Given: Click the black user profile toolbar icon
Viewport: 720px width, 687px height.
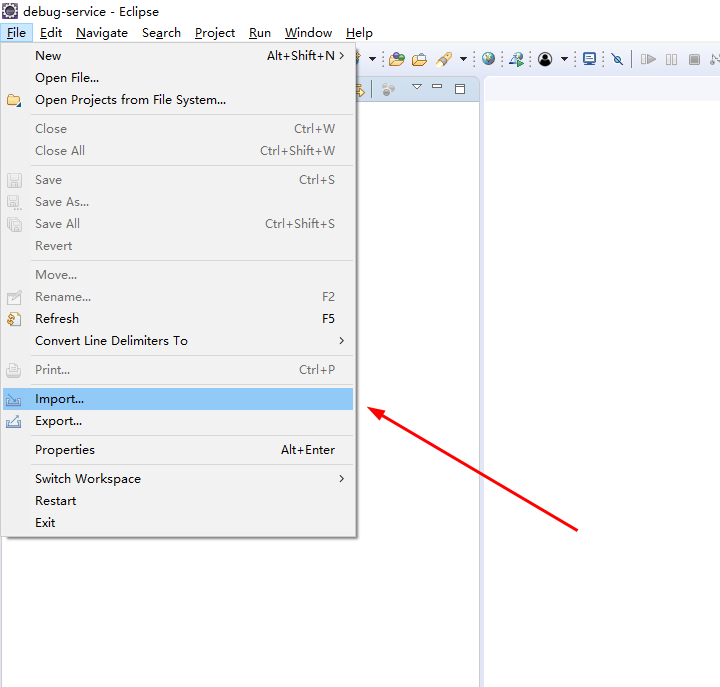Looking at the screenshot, I should pyautogui.click(x=545, y=59).
